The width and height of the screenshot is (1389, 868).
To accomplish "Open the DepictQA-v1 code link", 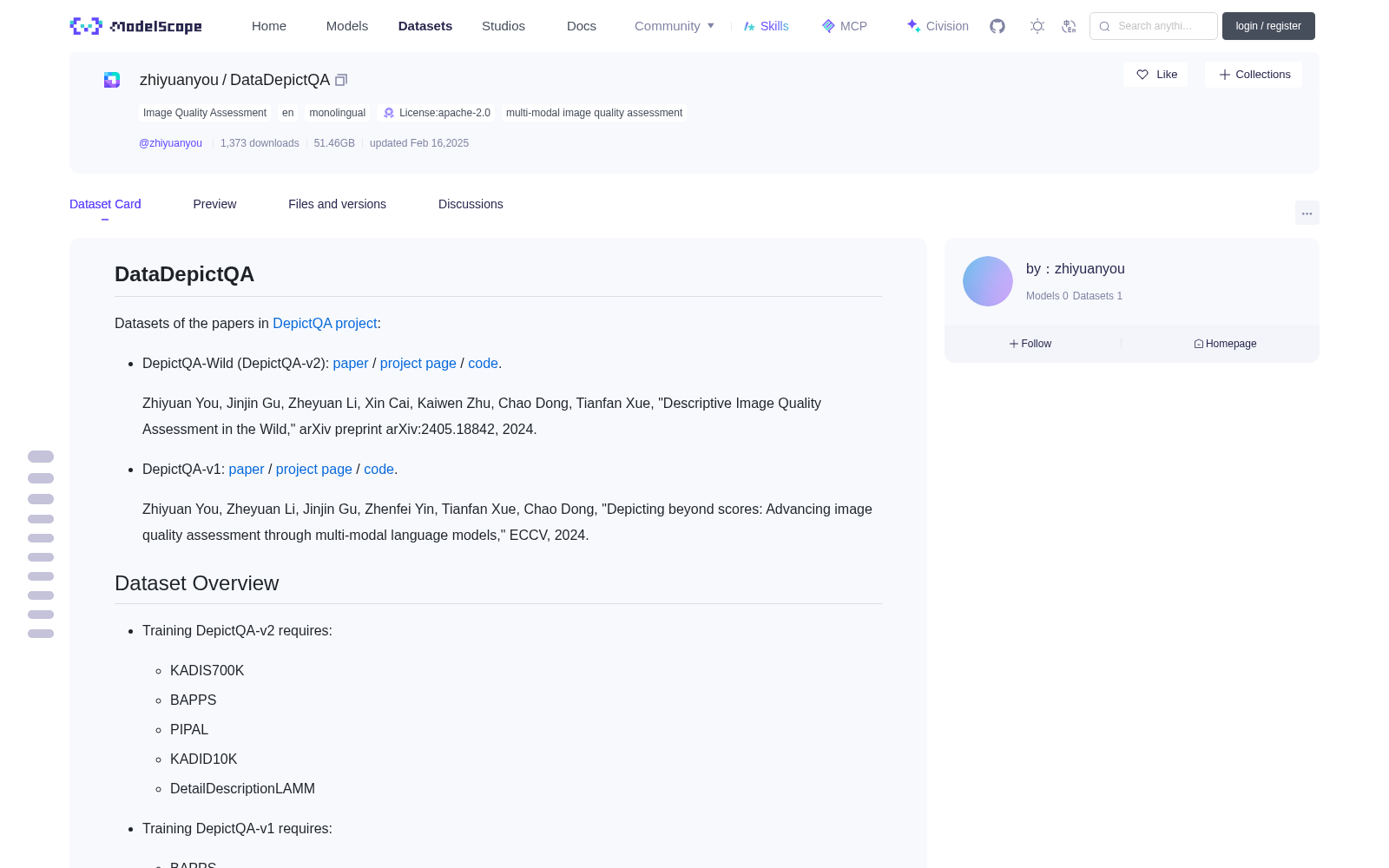I will point(379,469).
